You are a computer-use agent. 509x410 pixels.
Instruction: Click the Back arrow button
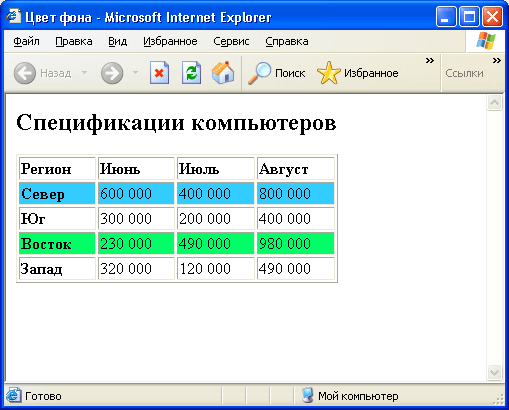(x=25, y=73)
